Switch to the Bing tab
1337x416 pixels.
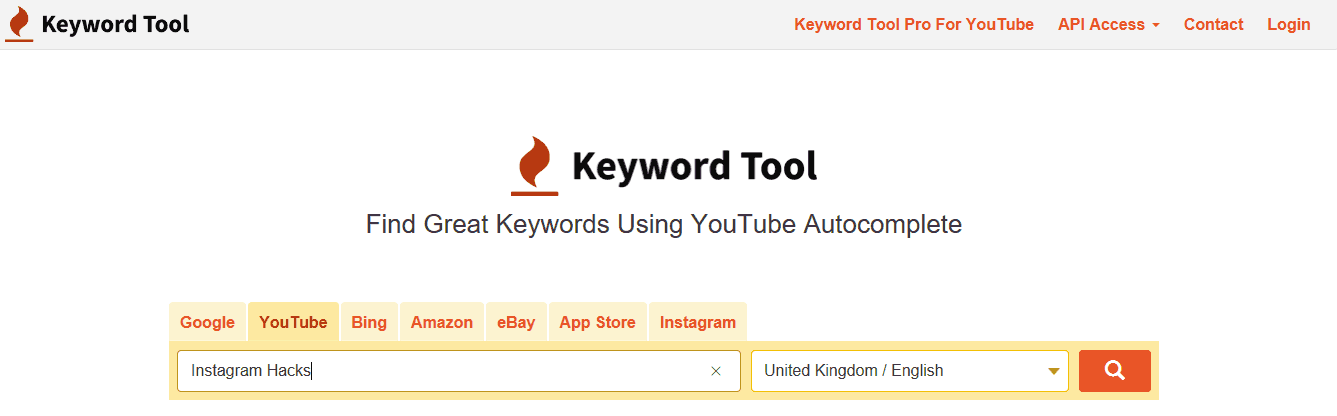[x=369, y=322]
